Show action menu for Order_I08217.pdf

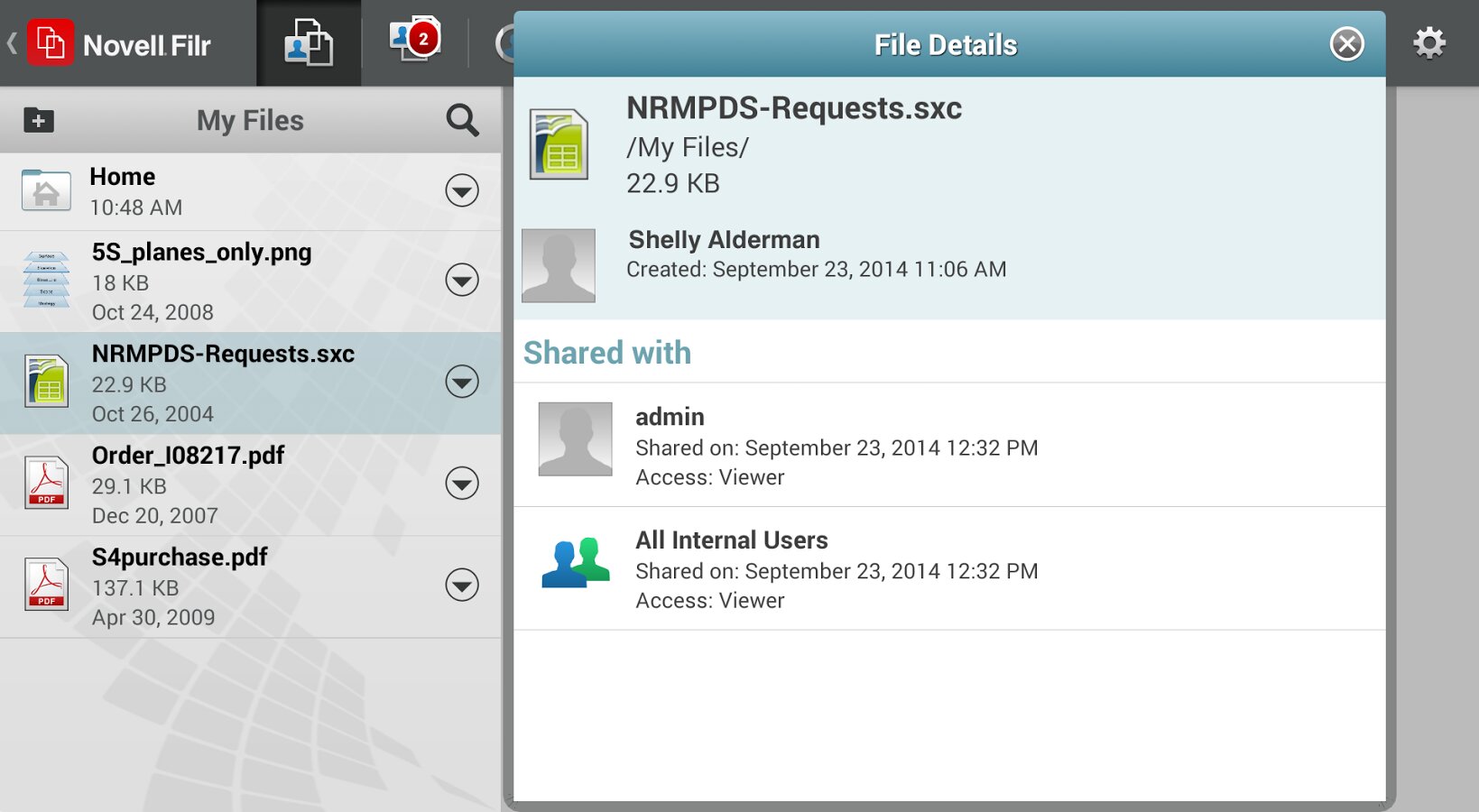coord(462,484)
